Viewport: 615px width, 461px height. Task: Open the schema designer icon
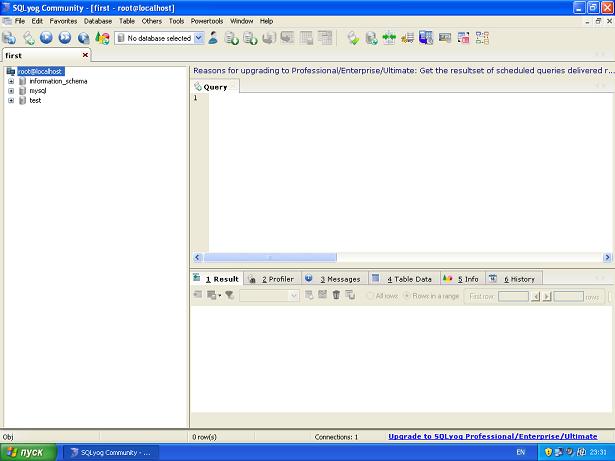[482, 38]
